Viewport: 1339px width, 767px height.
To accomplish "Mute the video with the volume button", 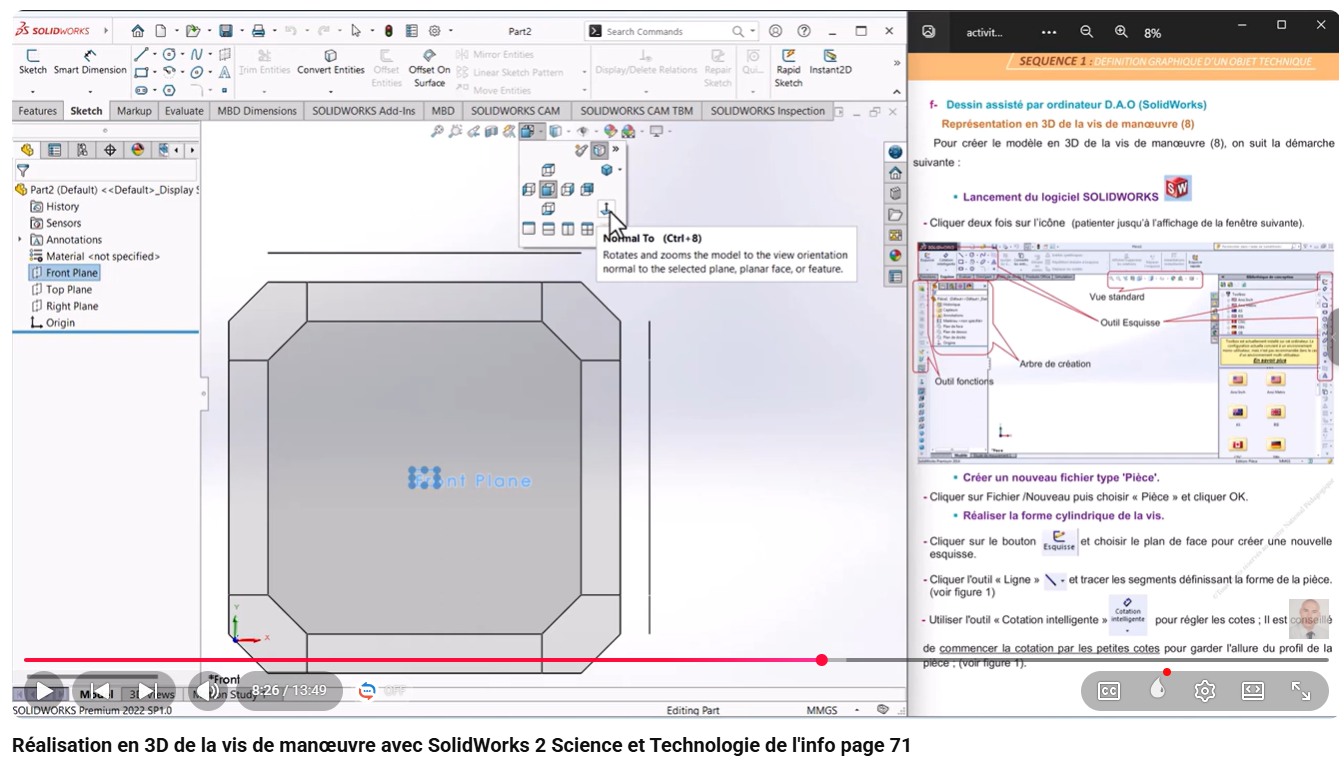I will [x=208, y=691].
